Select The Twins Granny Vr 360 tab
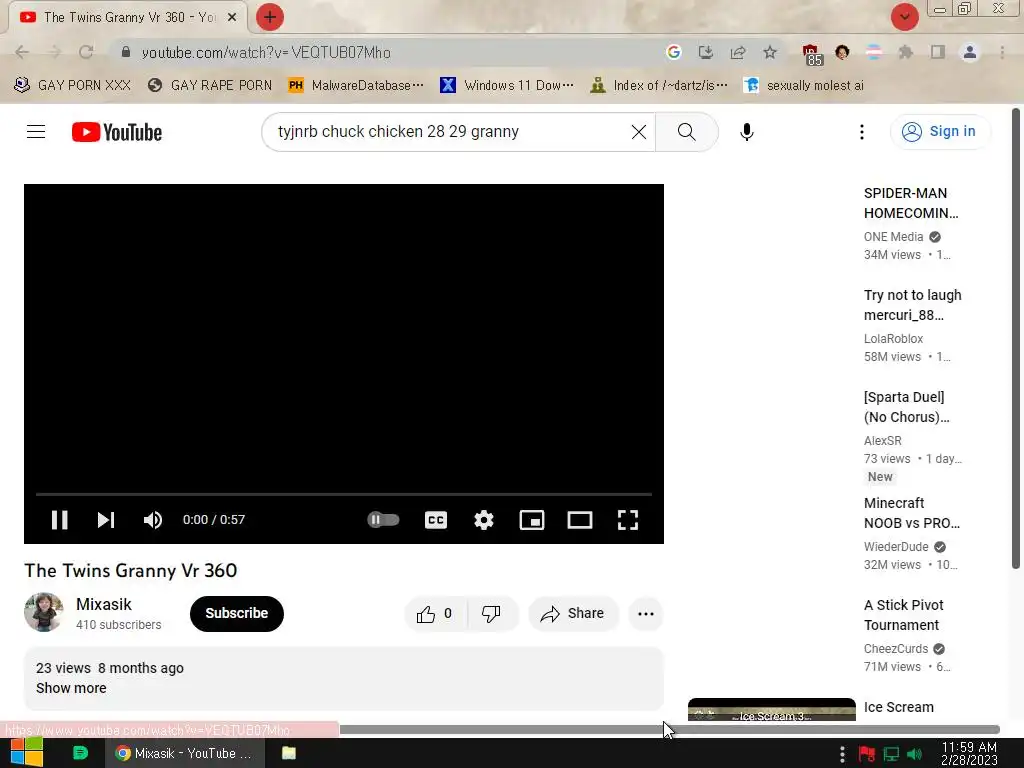The width and height of the screenshot is (1024, 768). pyautogui.click(x=127, y=17)
